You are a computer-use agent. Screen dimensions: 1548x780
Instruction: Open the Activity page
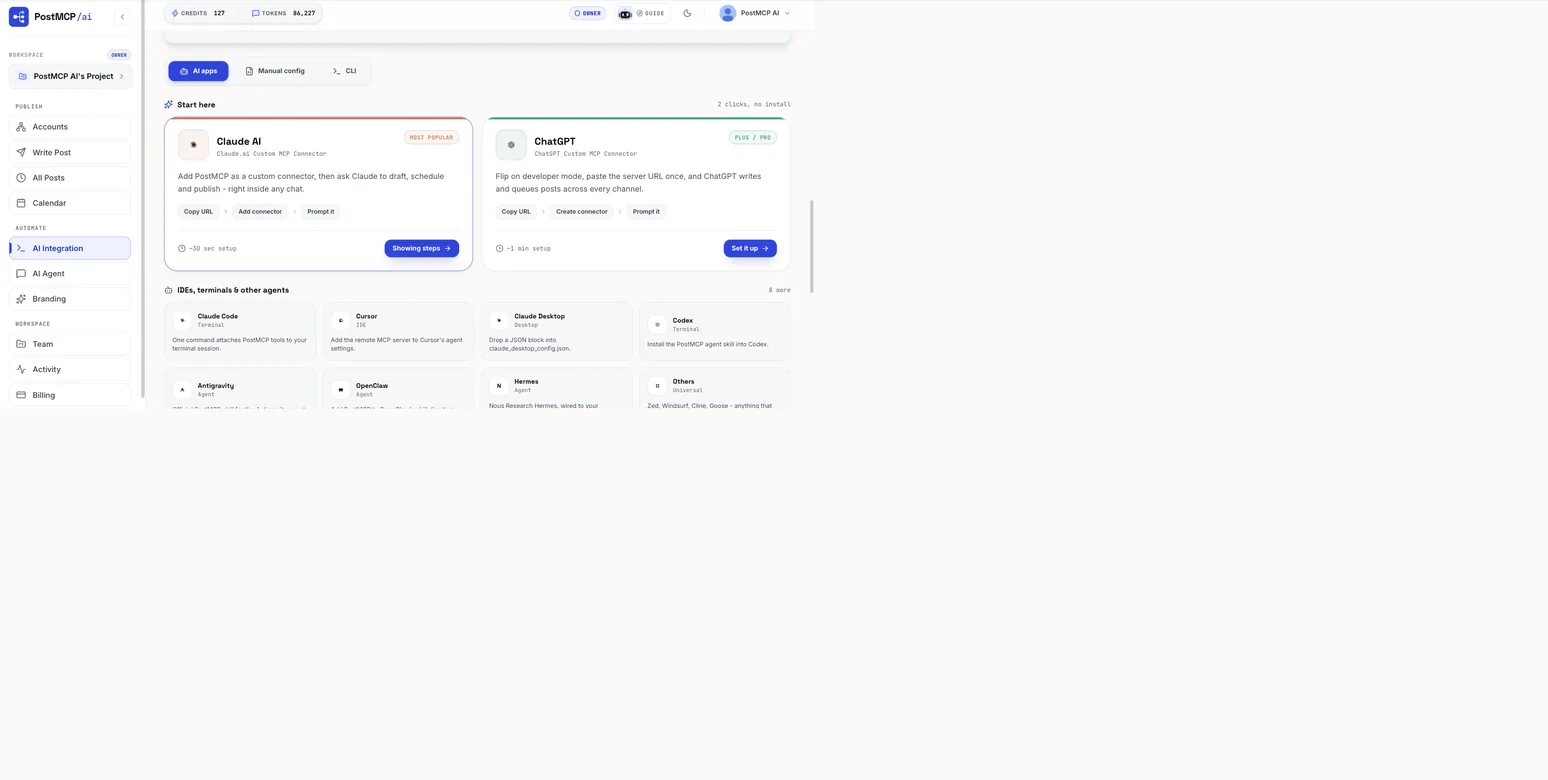[70, 369]
